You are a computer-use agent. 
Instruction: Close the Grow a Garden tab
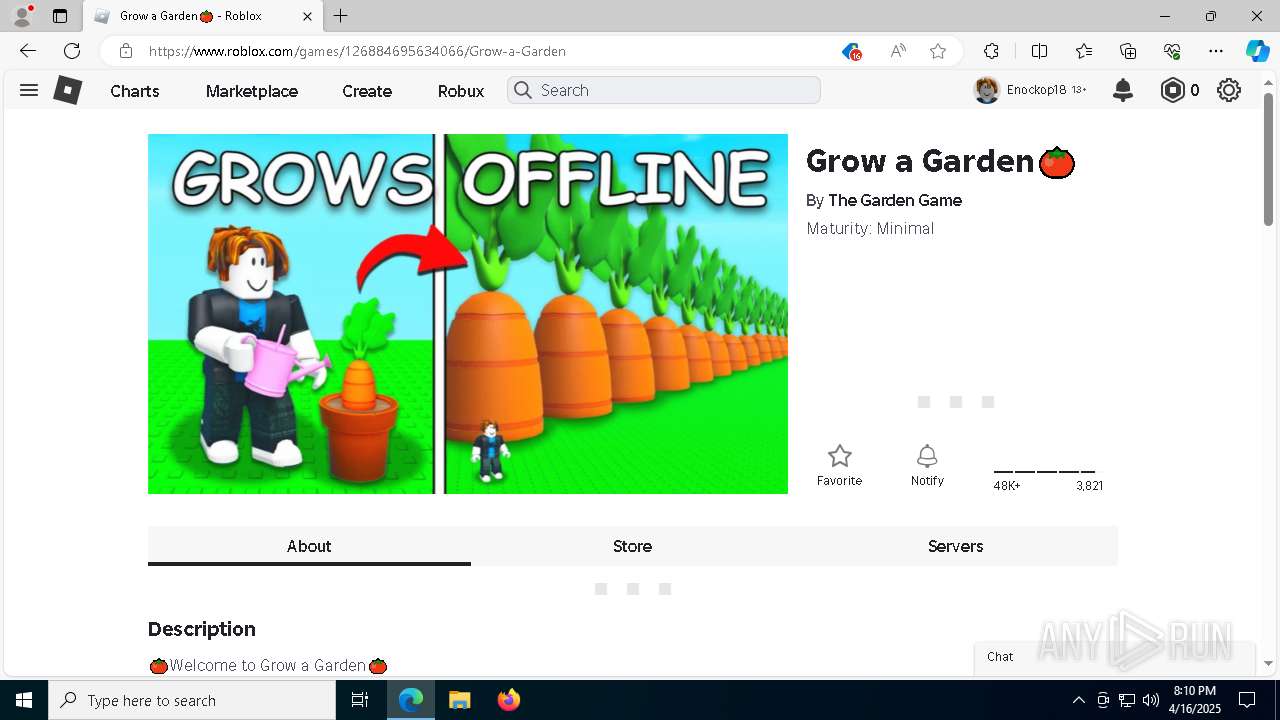pos(307,16)
